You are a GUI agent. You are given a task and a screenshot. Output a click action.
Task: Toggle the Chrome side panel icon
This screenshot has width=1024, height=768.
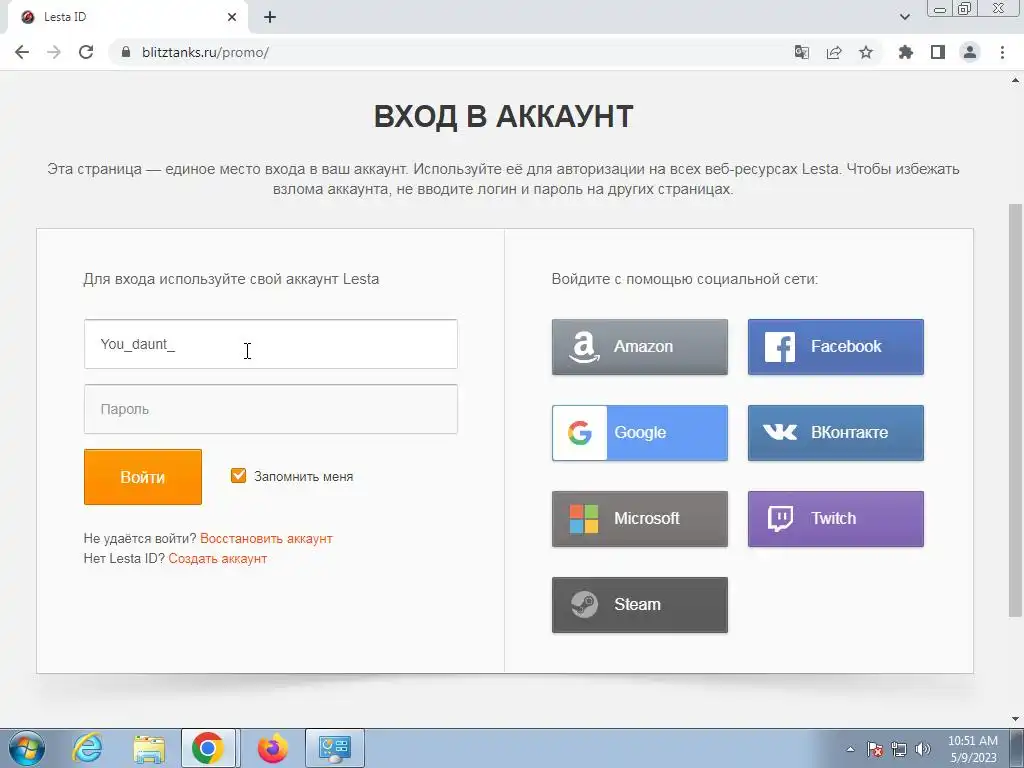(938, 52)
